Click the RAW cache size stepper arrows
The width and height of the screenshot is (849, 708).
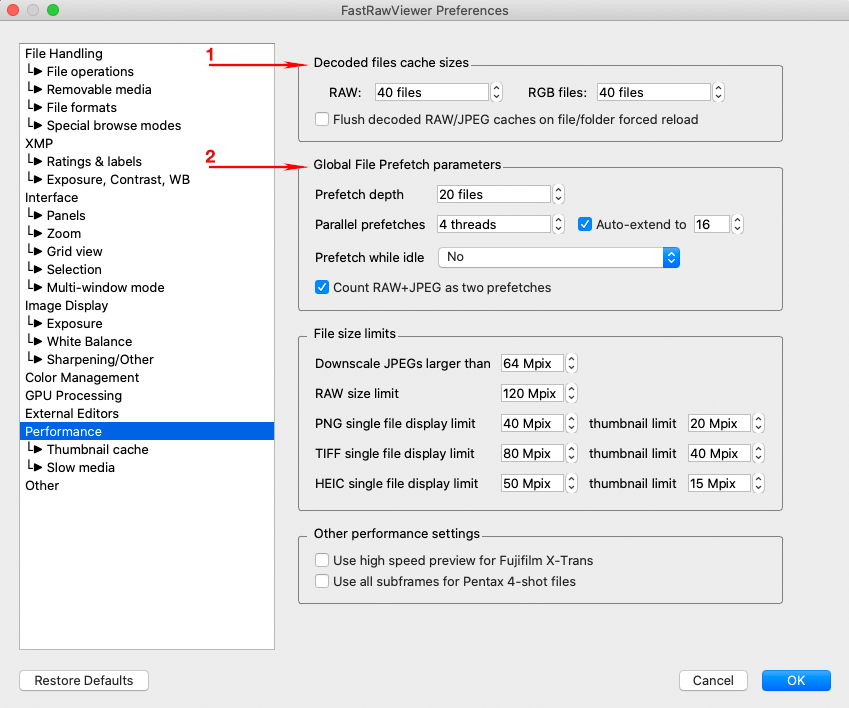pyautogui.click(x=497, y=93)
